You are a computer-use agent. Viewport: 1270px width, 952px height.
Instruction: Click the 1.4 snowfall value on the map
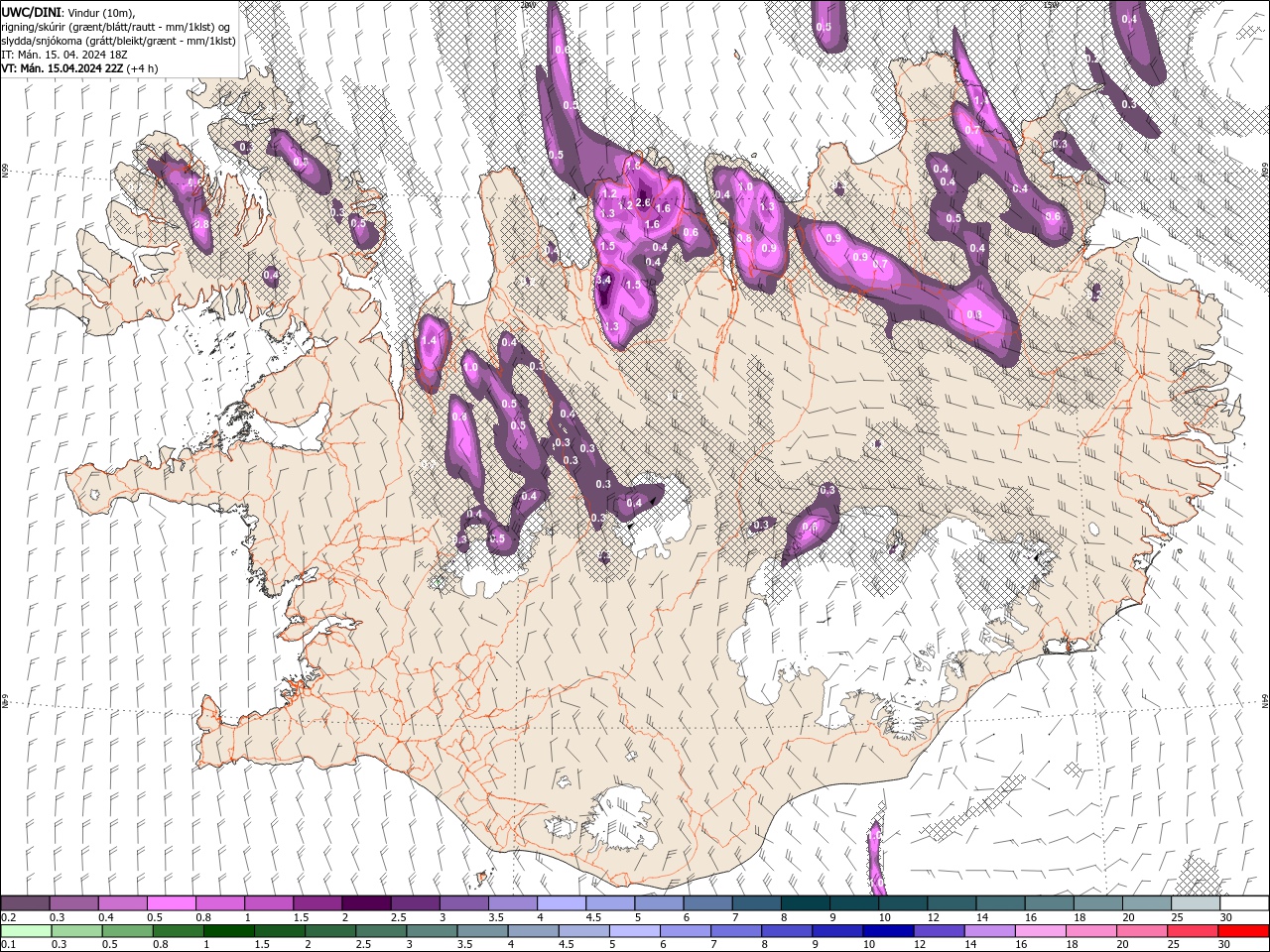point(429,340)
